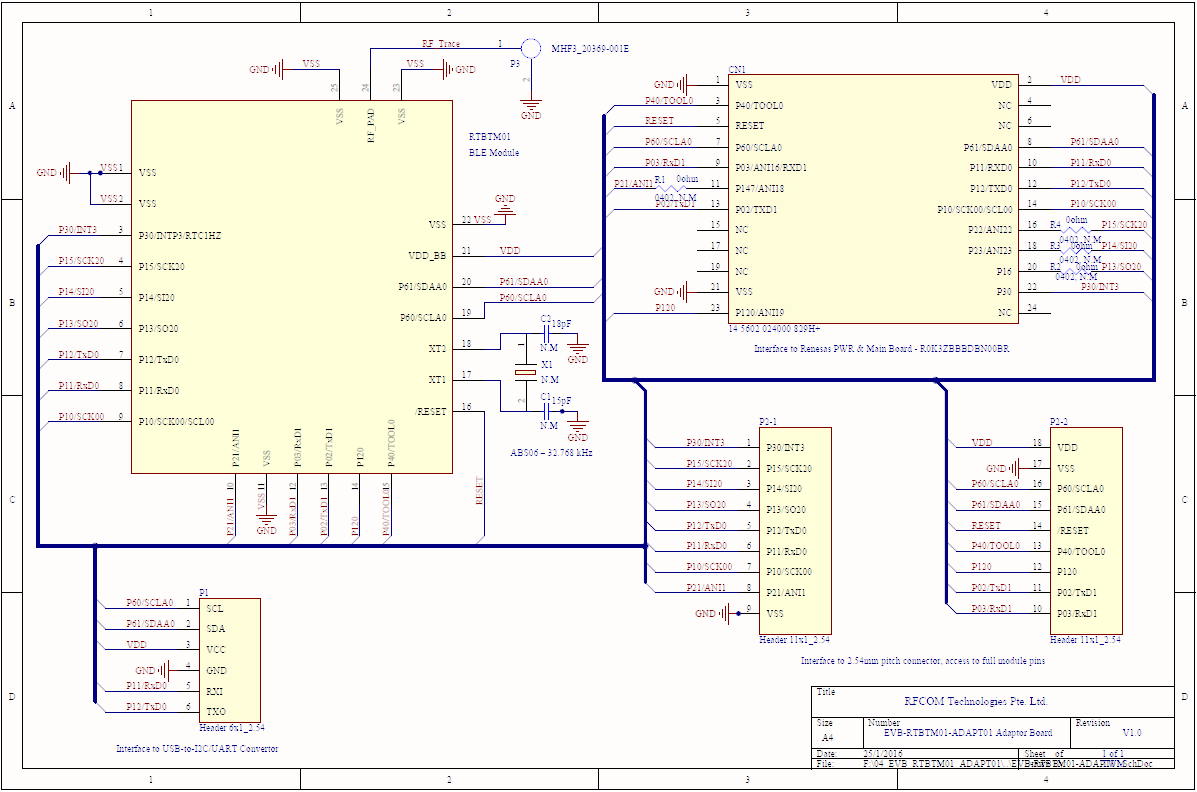1197x792 pixels.
Task: Click the 'VDD' pin name inside CN1
Action: tap(1002, 85)
